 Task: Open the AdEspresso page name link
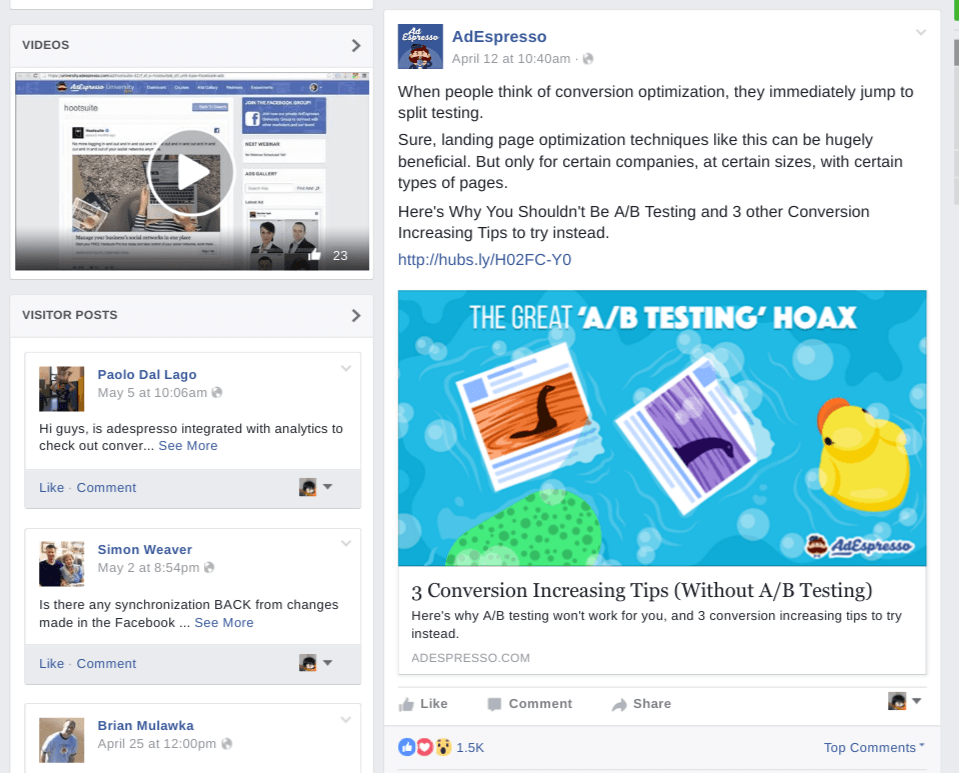coord(499,37)
